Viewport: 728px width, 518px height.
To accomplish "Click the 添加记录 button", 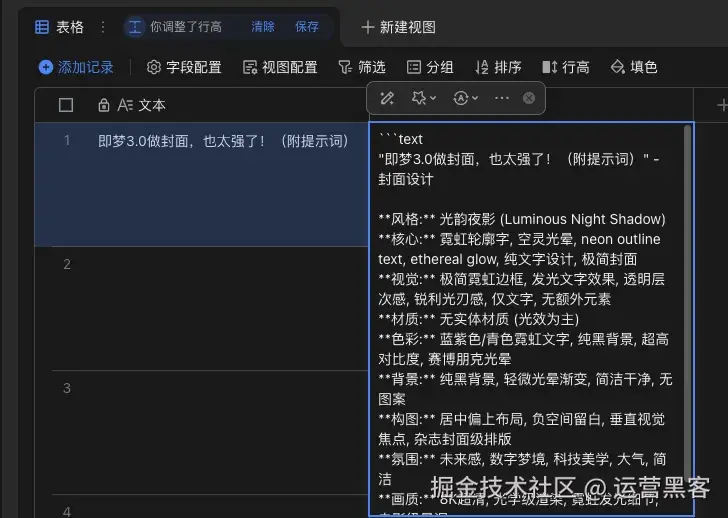I will click(x=76, y=67).
